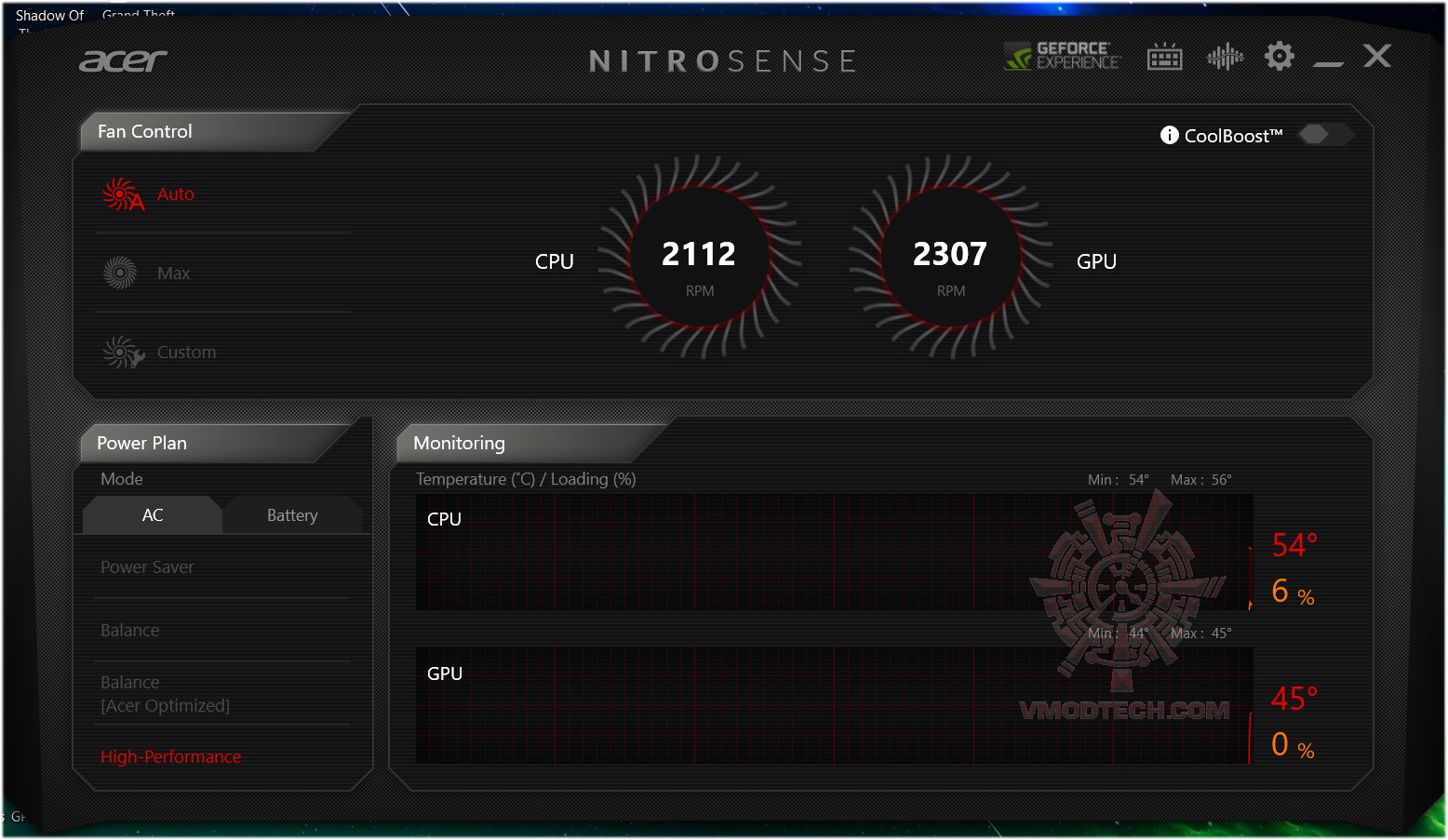Image resolution: width=1448 pixels, height=840 pixels.
Task: Click the CoolBoost info icon
Action: tap(1170, 136)
